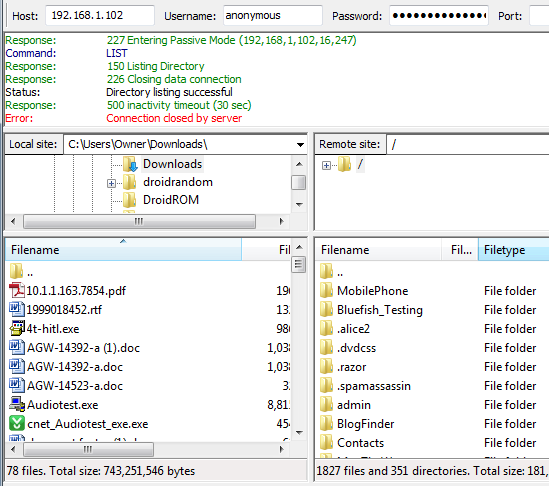Image resolution: width=549 pixels, height=486 pixels.
Task: Click the Downloads folder icon in tree
Action: pyautogui.click(x=130, y=164)
